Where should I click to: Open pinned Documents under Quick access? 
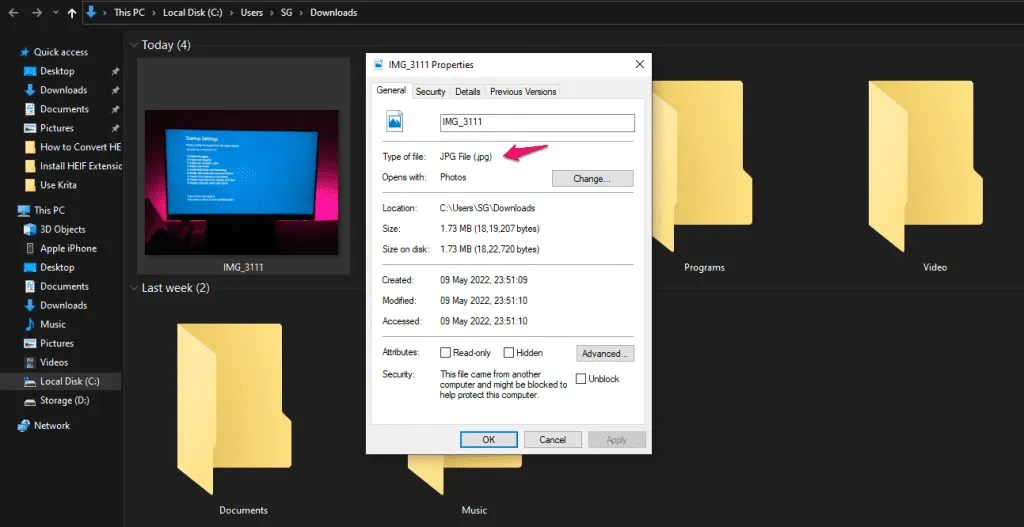point(64,109)
